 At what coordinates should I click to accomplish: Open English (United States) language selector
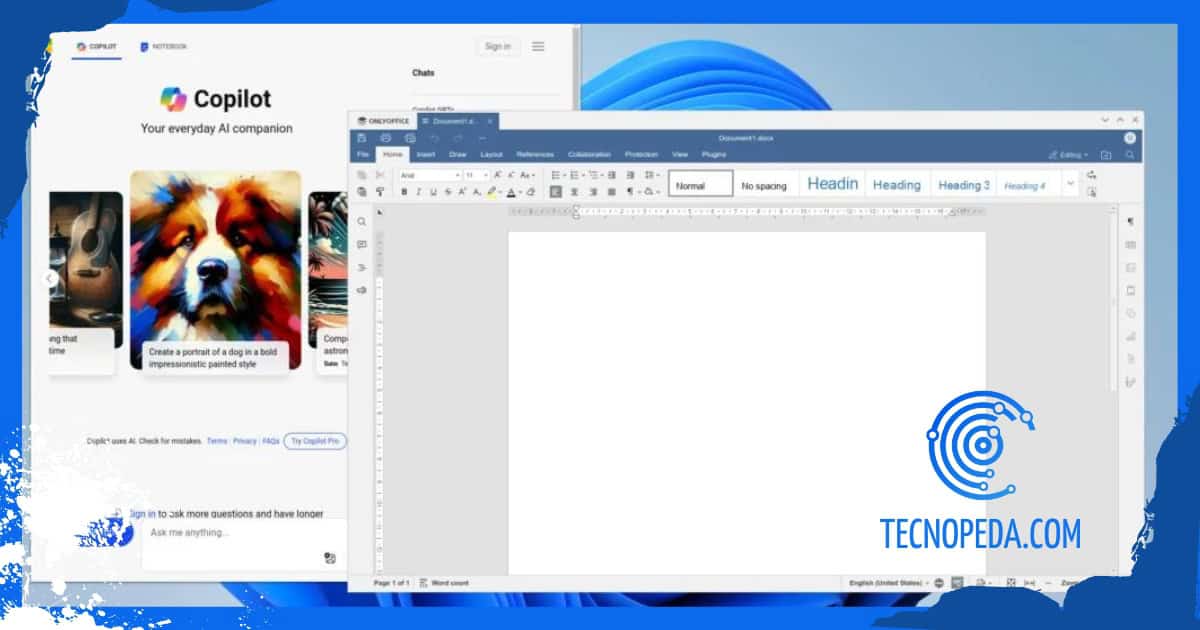coord(889,582)
